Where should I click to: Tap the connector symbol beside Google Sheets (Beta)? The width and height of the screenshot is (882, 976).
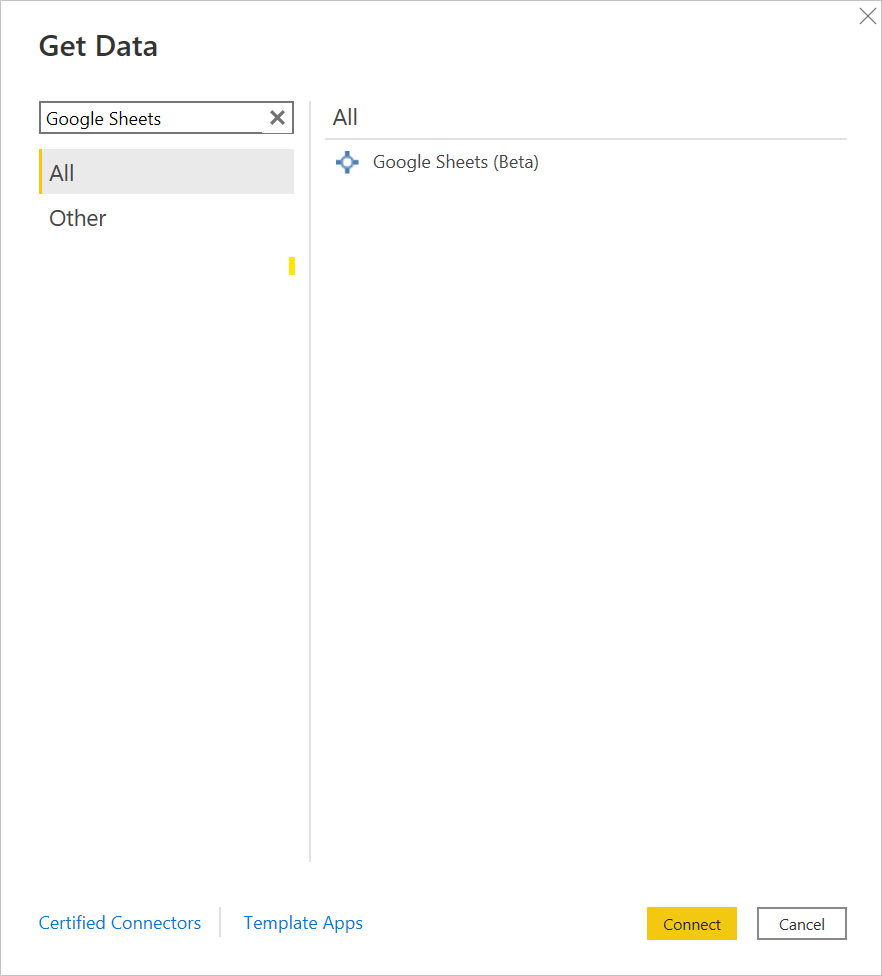(346, 162)
